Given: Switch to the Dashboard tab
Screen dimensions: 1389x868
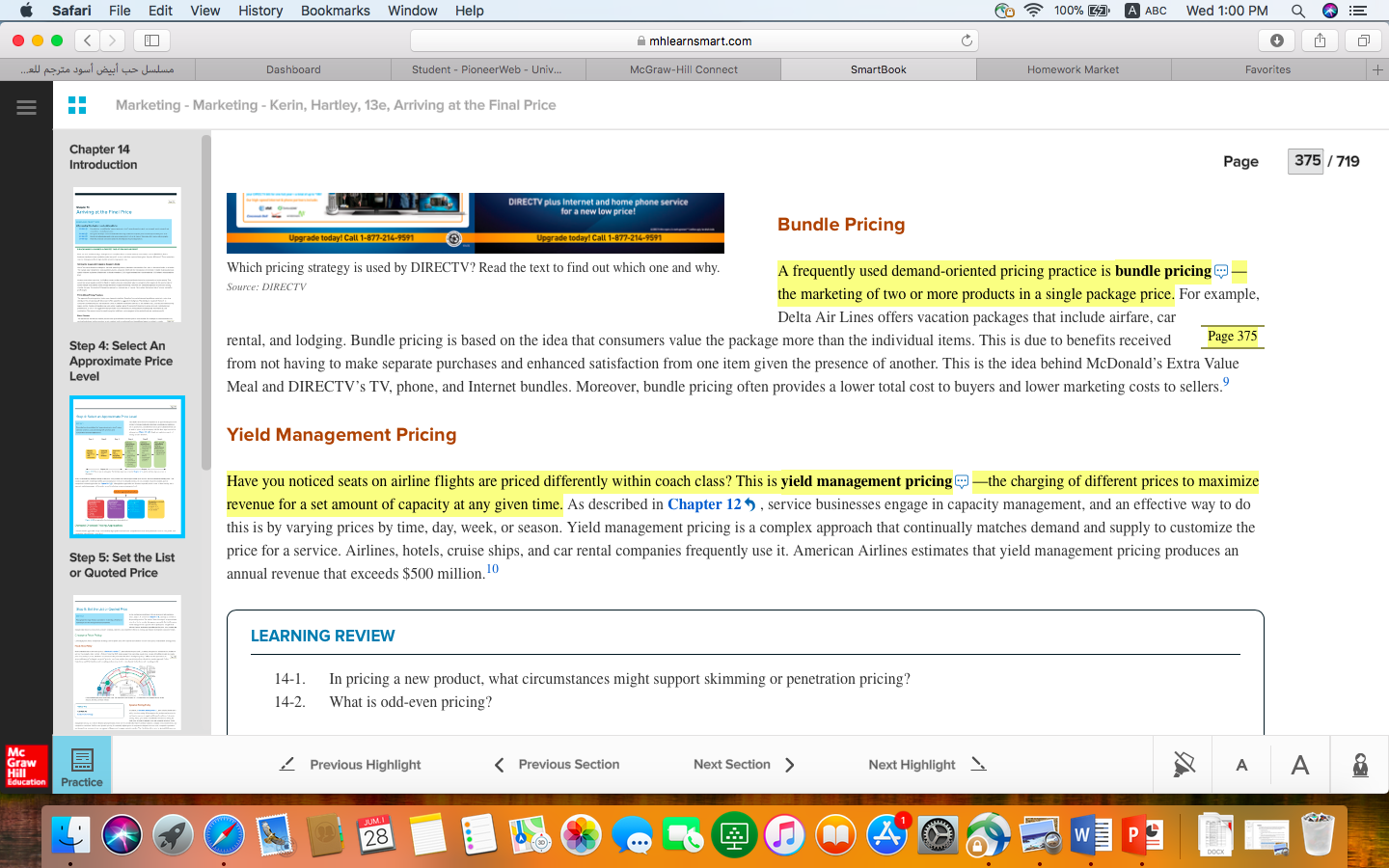Looking at the screenshot, I should click(x=293, y=69).
